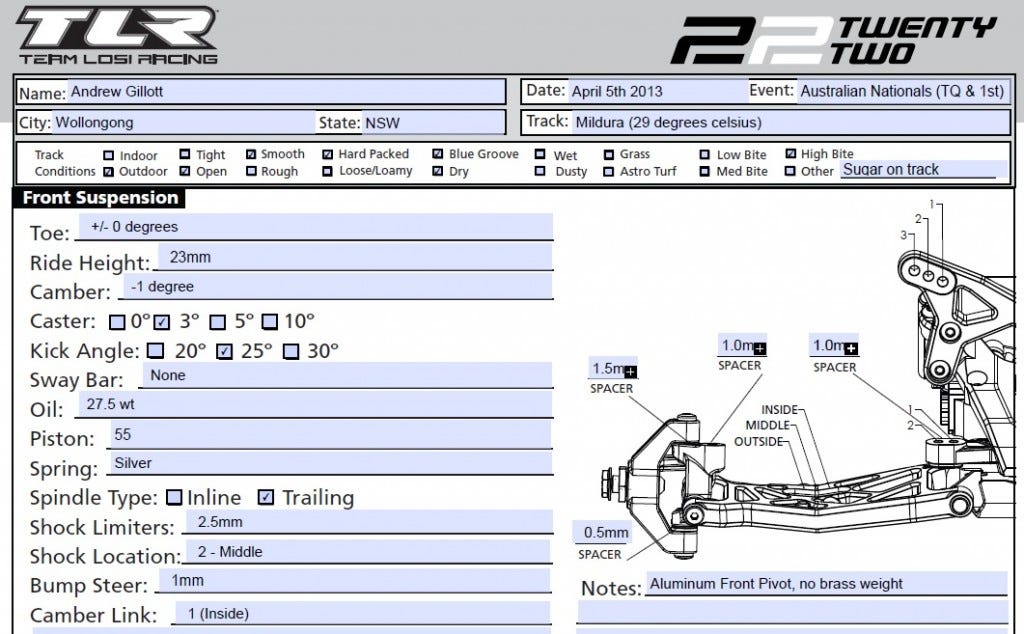Uncheck the Trailing Spindle Type box

pyautogui.click(x=265, y=498)
